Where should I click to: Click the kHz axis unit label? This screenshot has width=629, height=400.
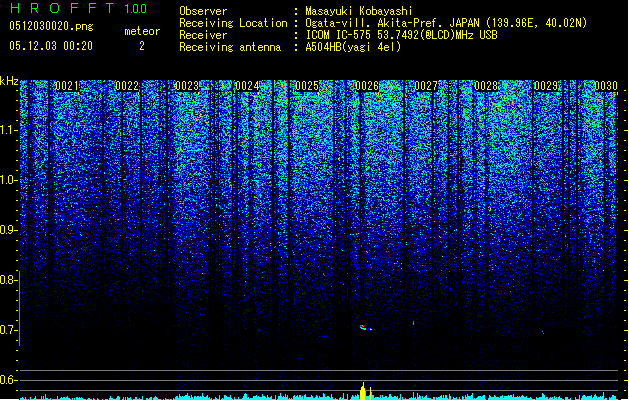9,81
